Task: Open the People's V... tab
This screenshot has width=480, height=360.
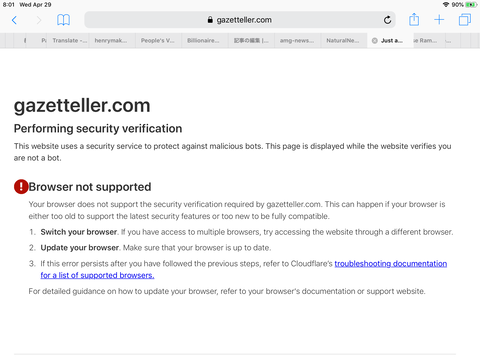Action: (158, 41)
